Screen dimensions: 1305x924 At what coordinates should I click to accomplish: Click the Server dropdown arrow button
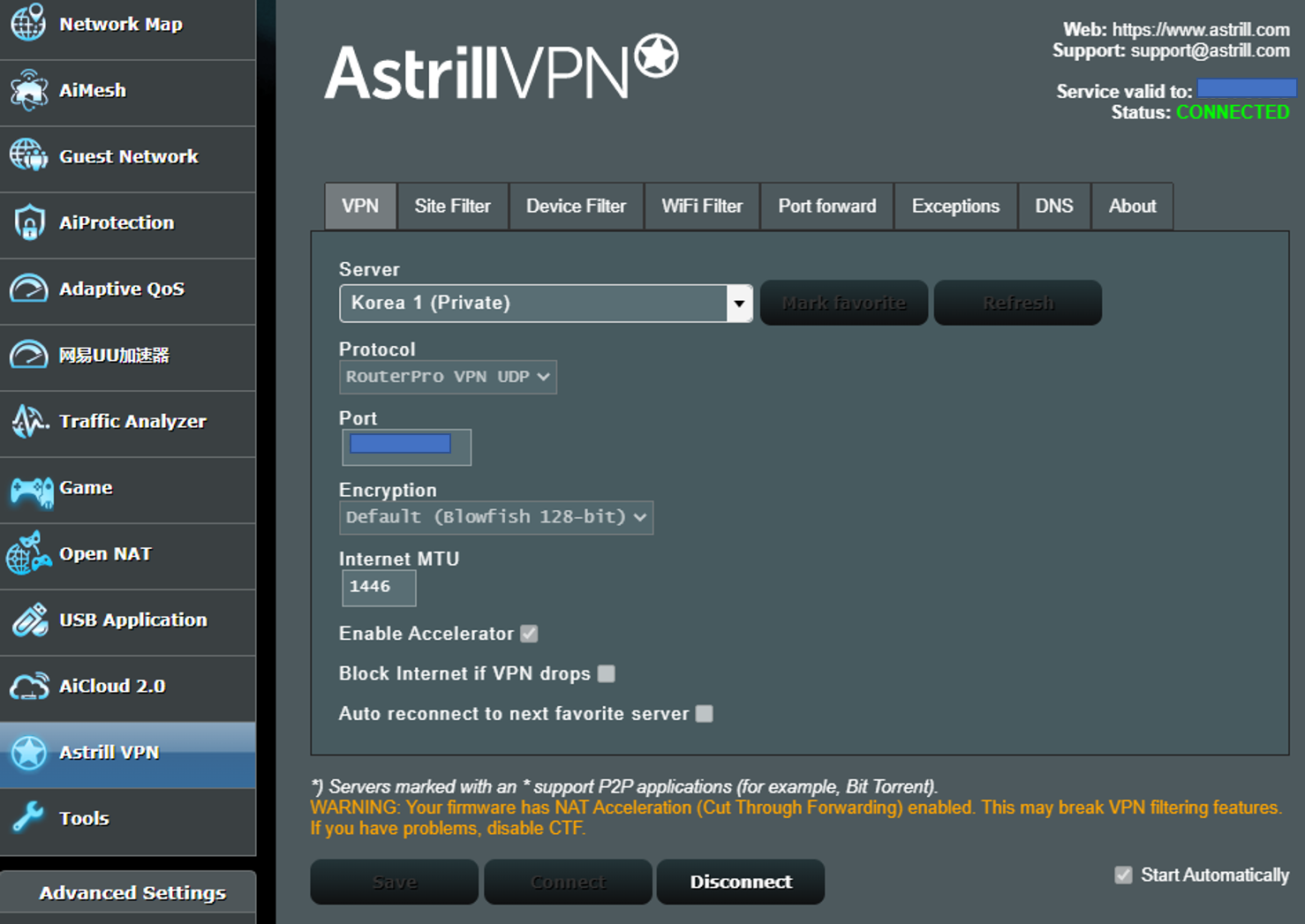pyautogui.click(x=739, y=304)
